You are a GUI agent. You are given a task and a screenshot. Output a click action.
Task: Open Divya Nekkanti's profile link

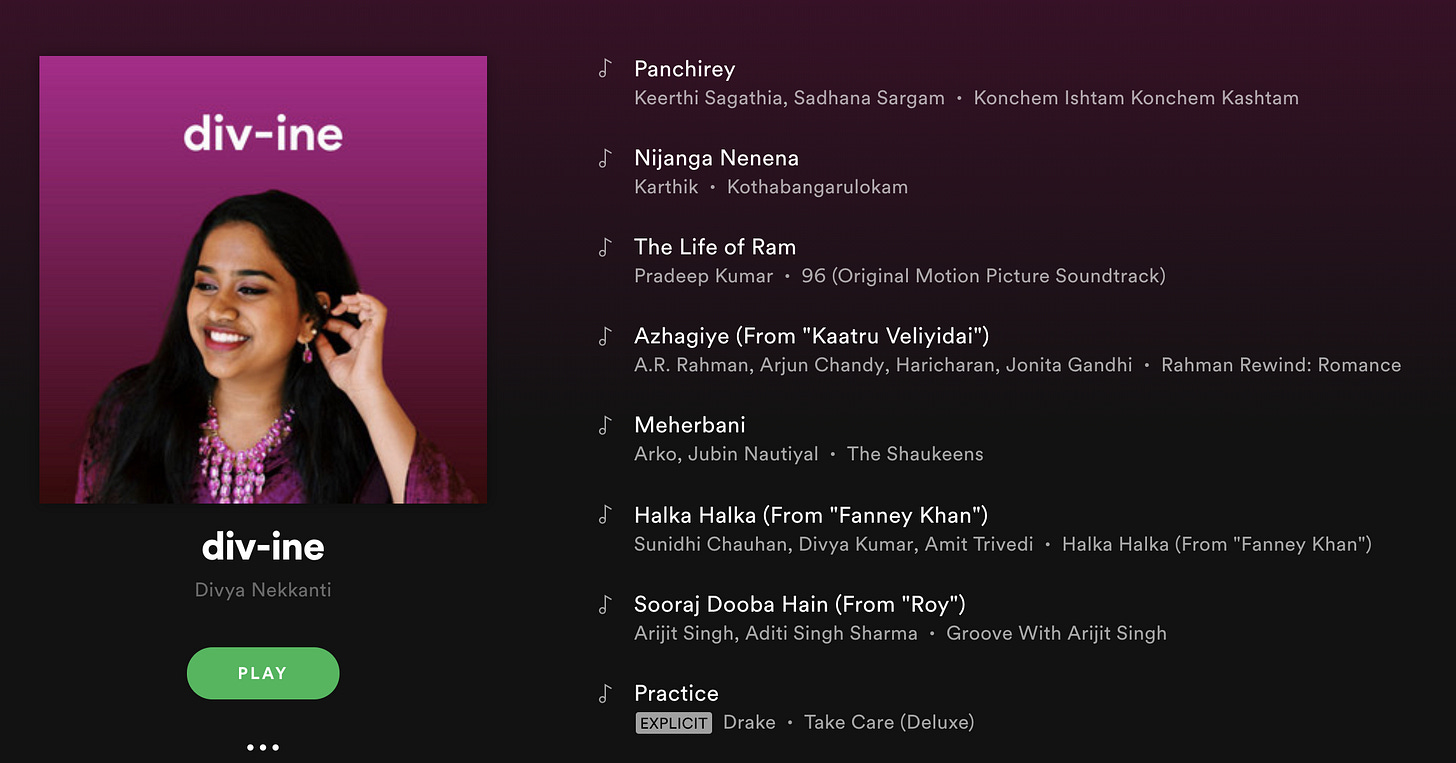[x=263, y=590]
